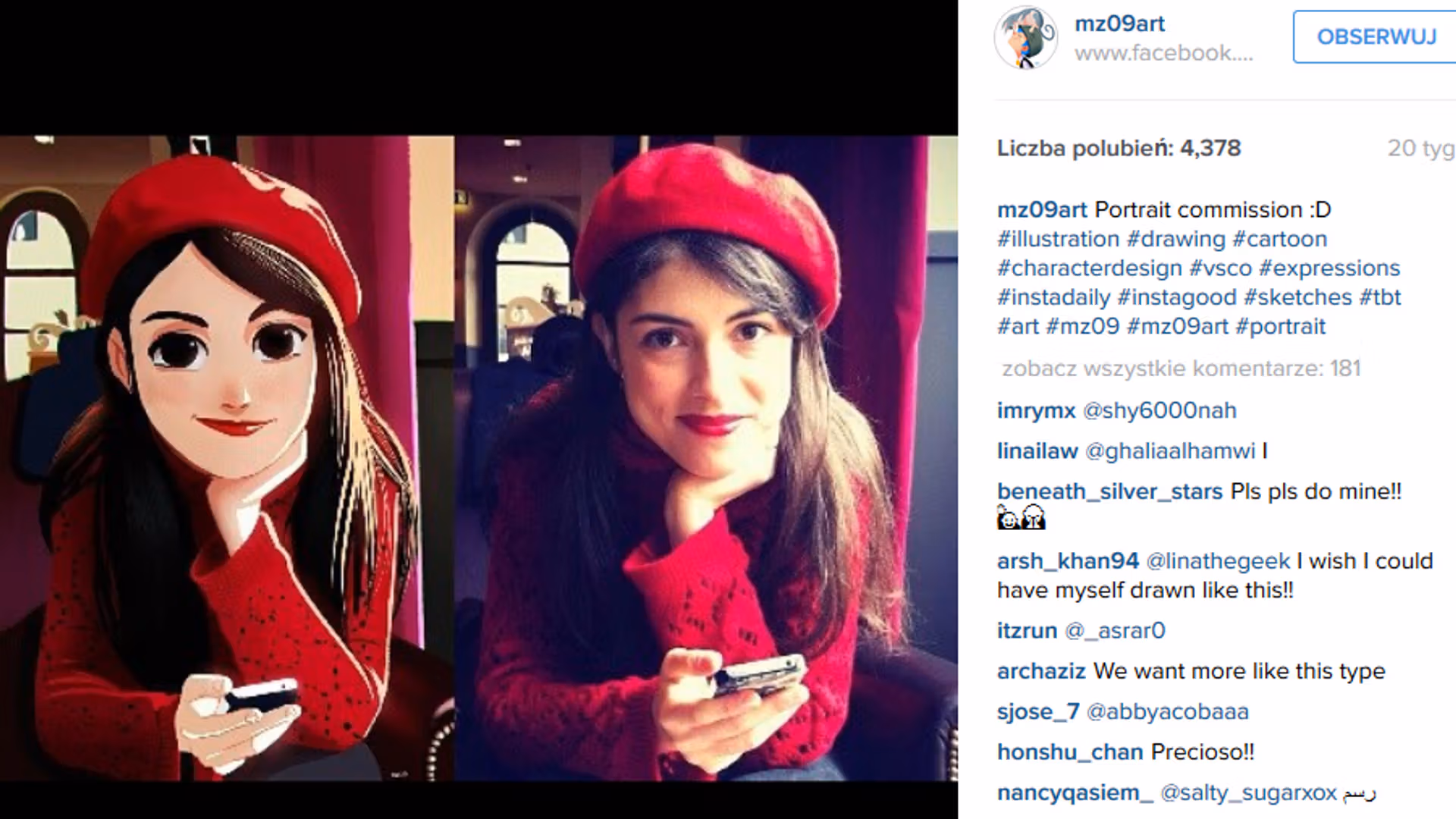Open honshu_chan commenter profile
1456x819 pixels.
pos(1070,752)
